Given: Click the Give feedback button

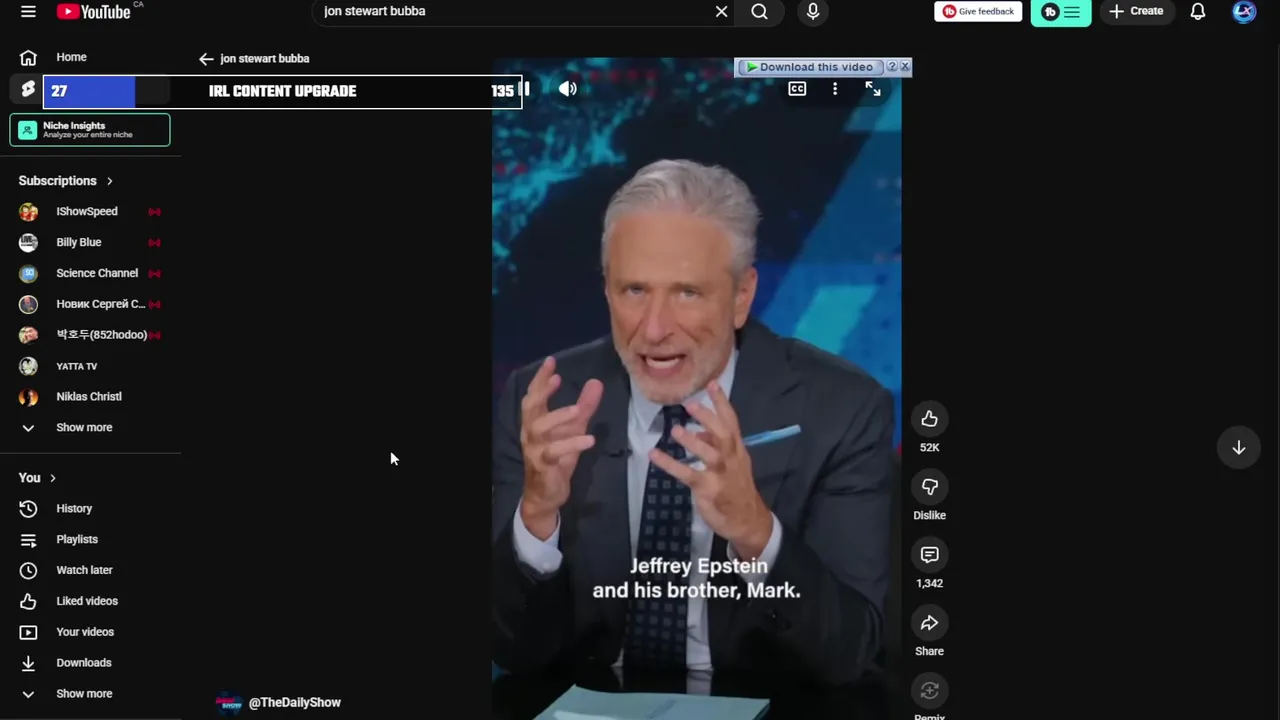Looking at the screenshot, I should [x=978, y=11].
